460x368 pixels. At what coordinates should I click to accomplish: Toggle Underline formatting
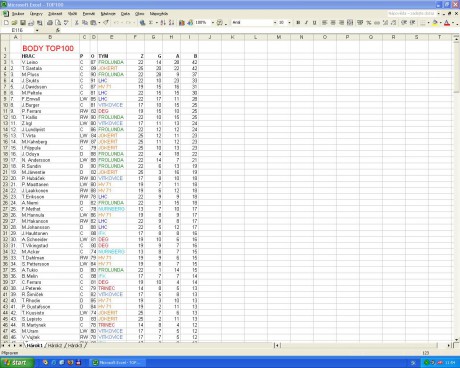click(x=314, y=23)
